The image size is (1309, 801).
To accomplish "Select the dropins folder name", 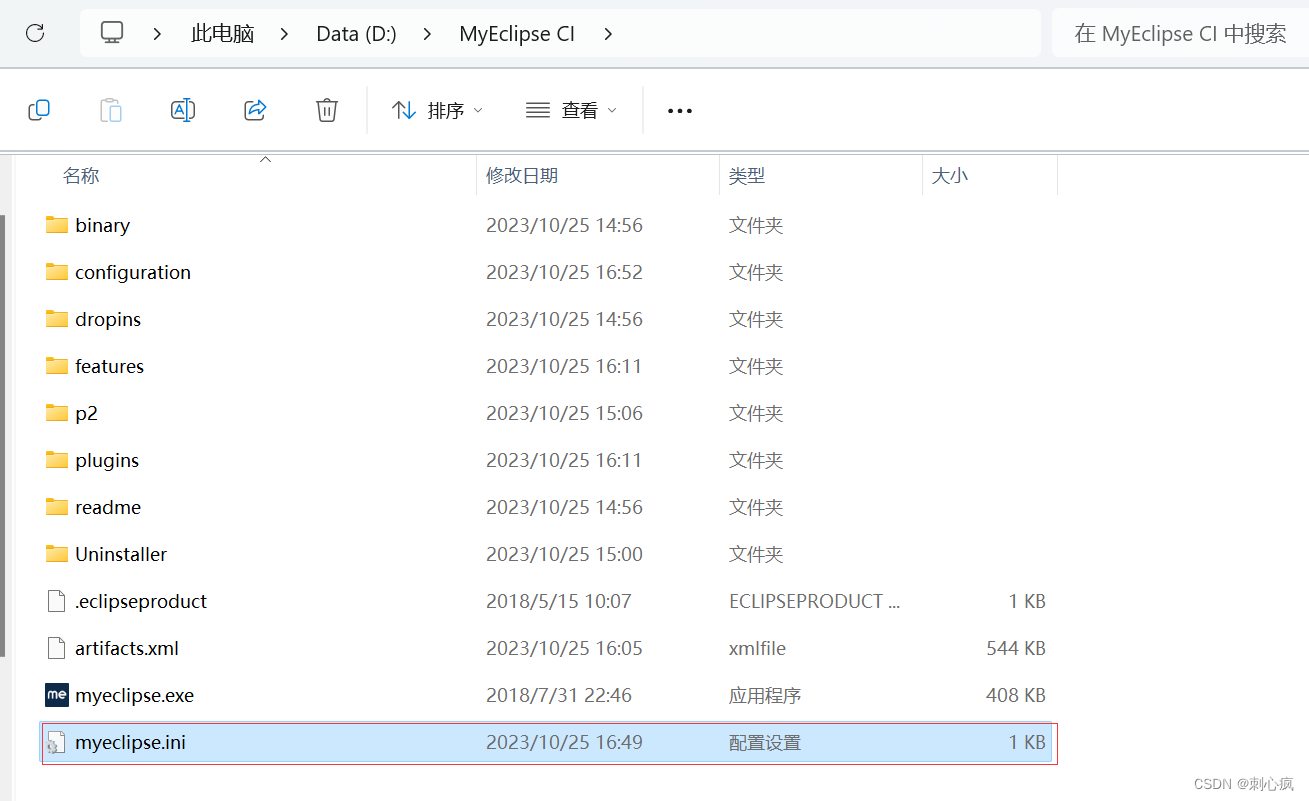I will pyautogui.click(x=108, y=320).
